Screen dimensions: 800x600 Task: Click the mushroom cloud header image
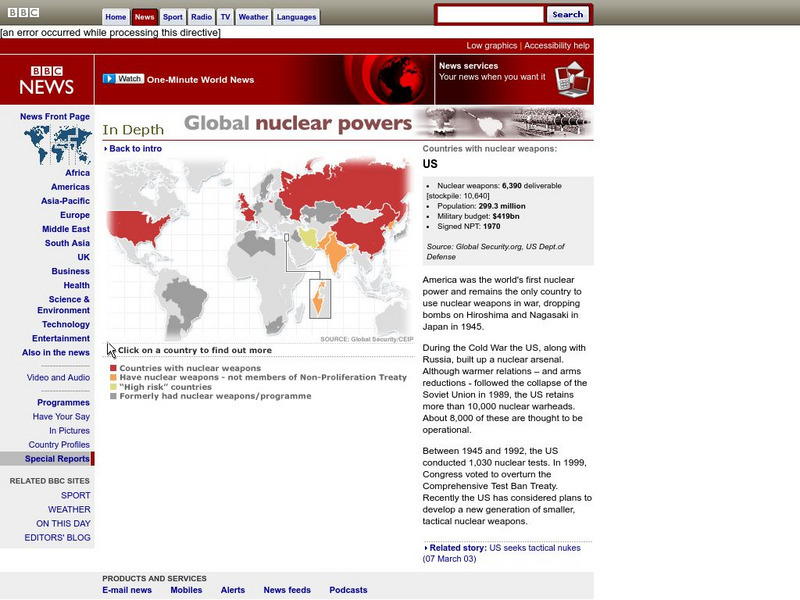505,123
